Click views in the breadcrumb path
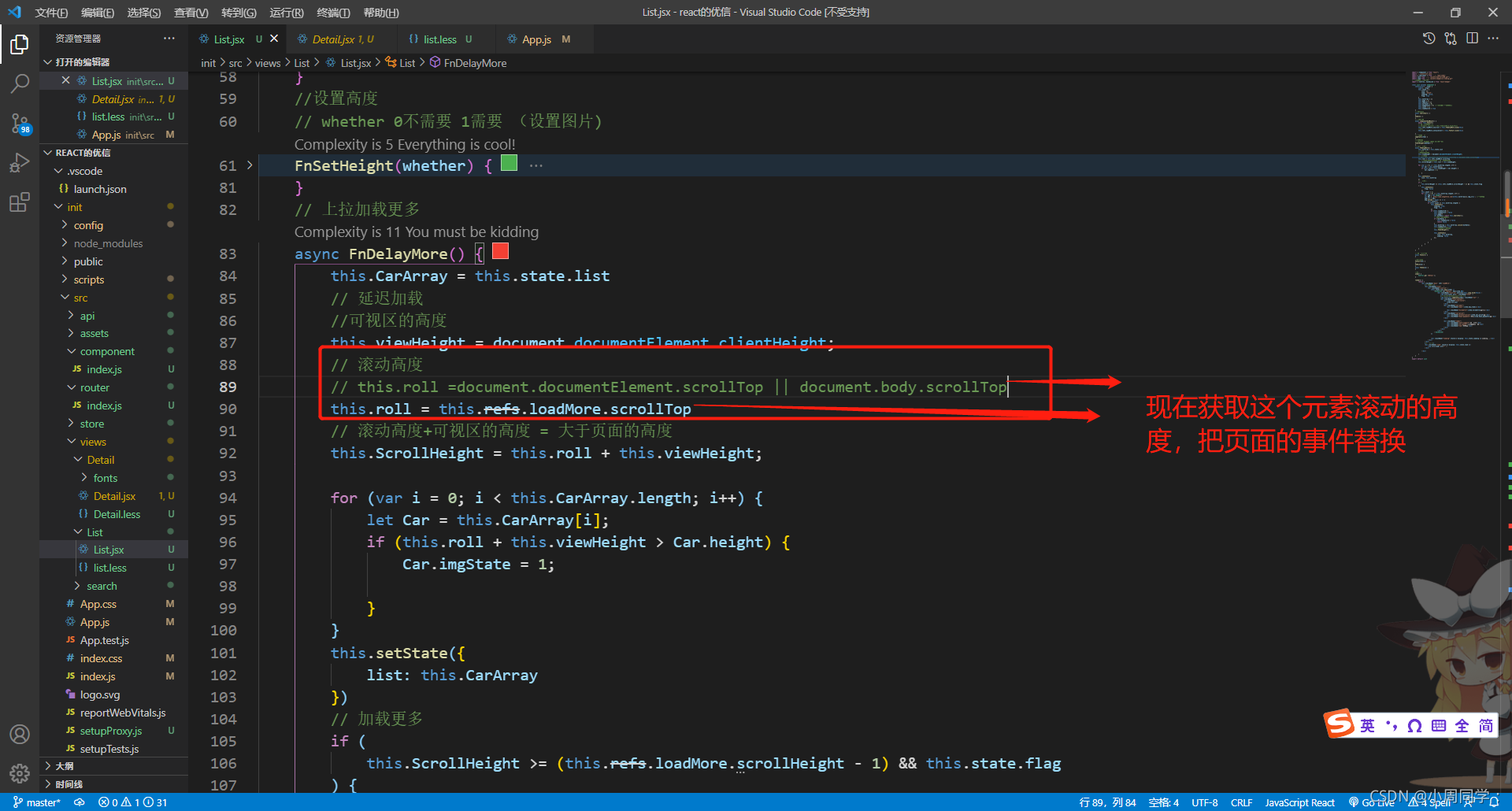 (268, 63)
